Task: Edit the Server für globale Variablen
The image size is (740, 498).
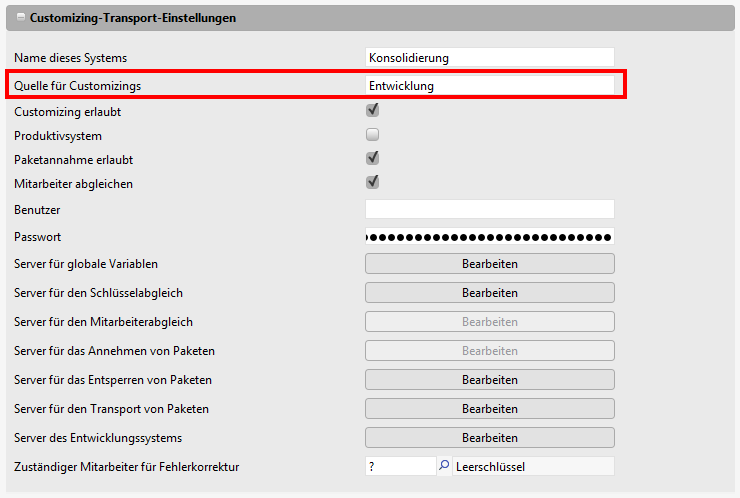Action: (x=489, y=264)
